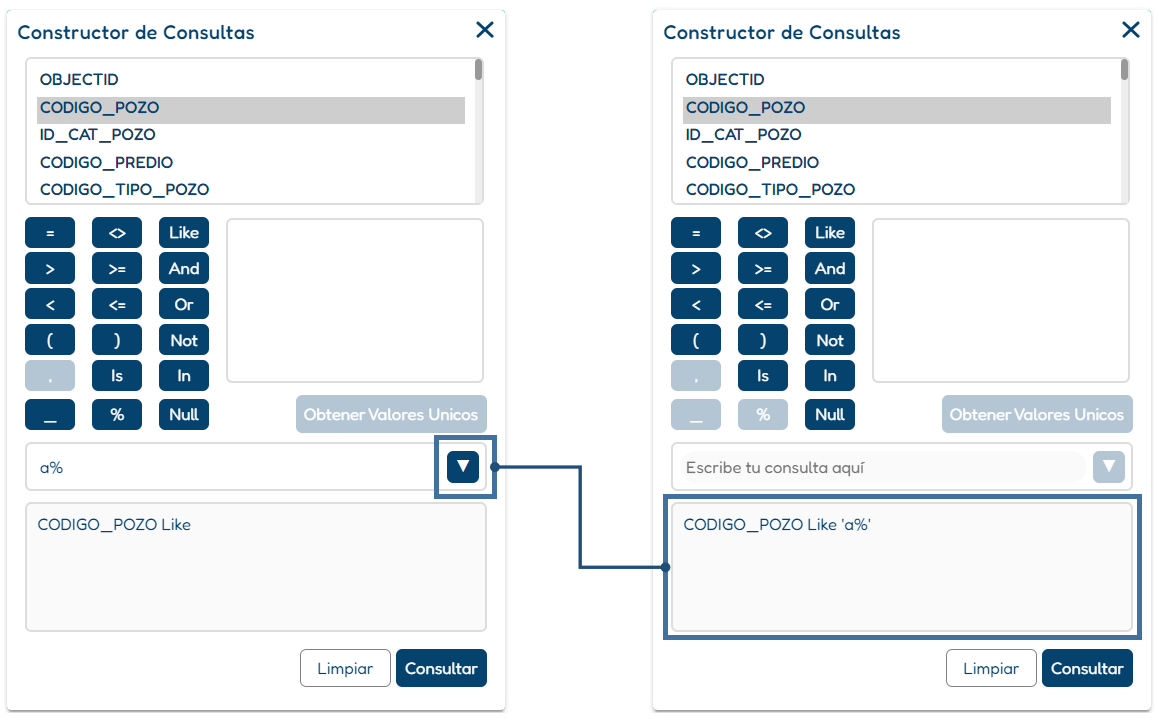Select CODIGO_PREDIO field in left list
The width and height of the screenshot is (1158, 719).
pos(106,162)
